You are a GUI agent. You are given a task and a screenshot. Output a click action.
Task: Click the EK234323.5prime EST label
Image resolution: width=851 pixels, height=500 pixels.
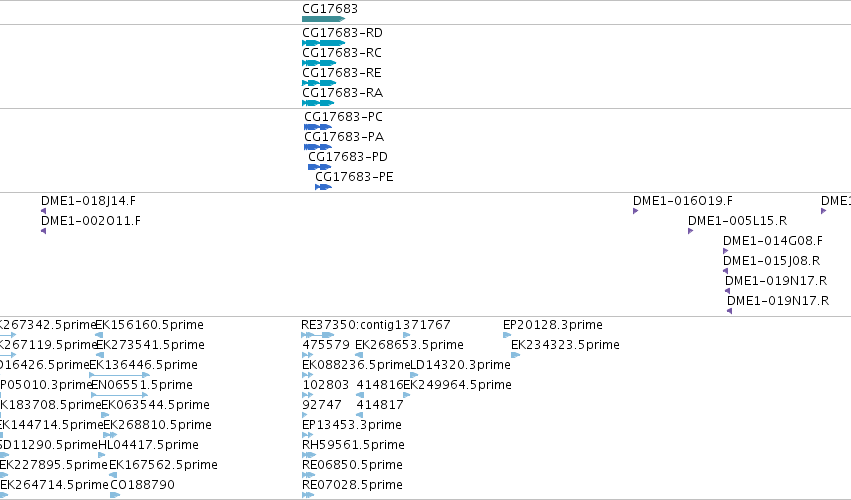click(565, 345)
